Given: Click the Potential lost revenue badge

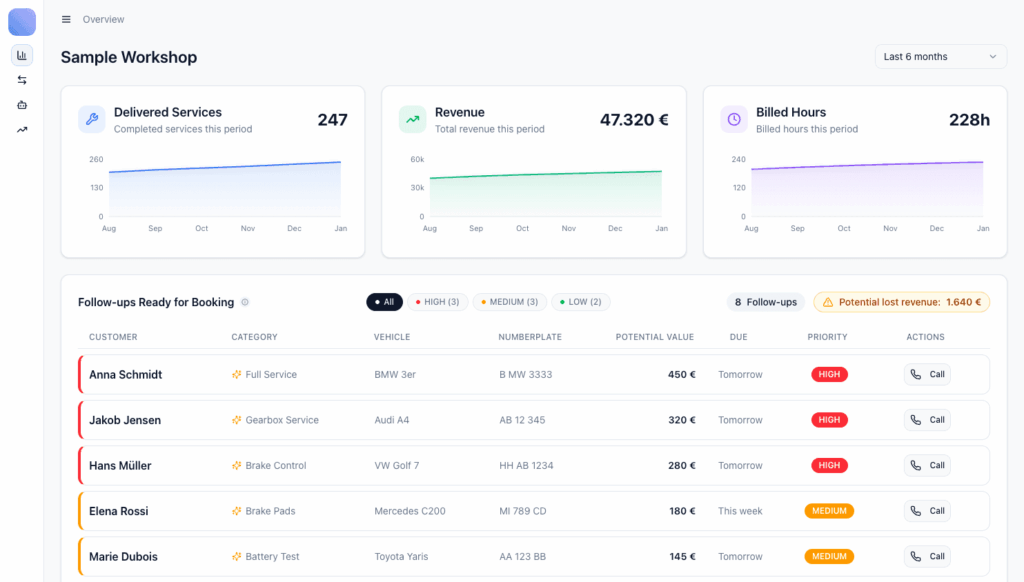Looking at the screenshot, I should coord(901,302).
